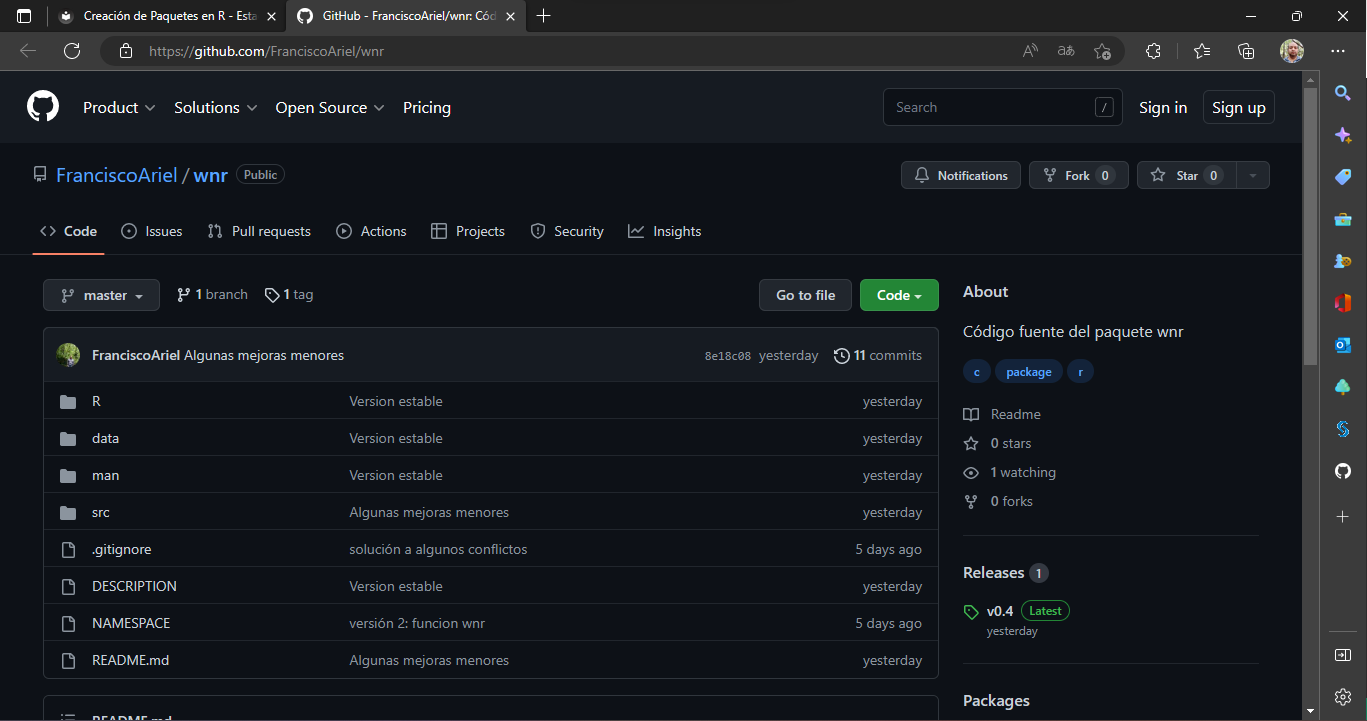Screen dimensions: 1367x721
Task: Open the Tools briefcase sidebar icon
Action: pyautogui.click(x=1343, y=219)
